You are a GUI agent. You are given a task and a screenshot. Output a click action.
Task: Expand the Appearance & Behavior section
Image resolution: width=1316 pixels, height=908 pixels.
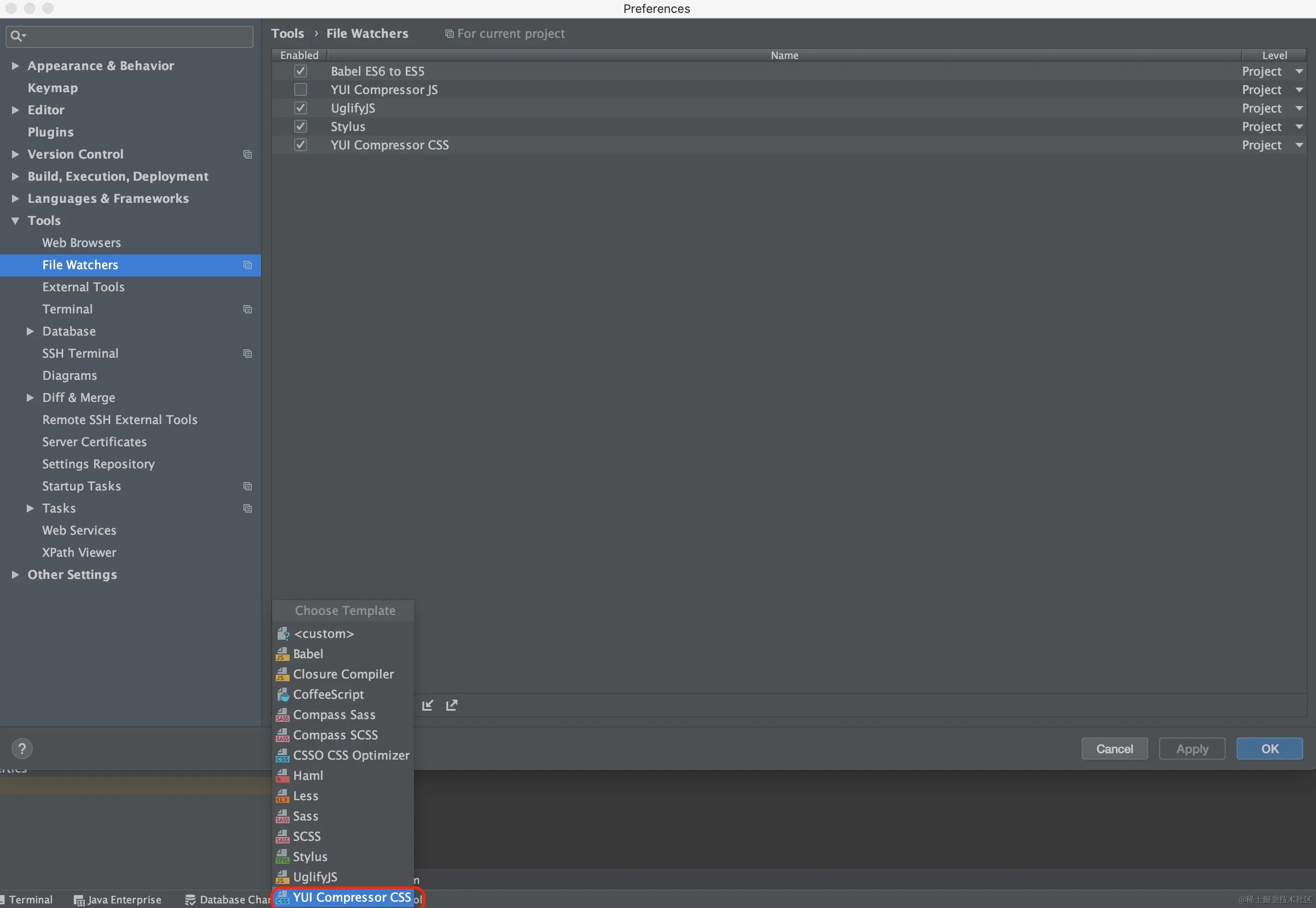15,66
